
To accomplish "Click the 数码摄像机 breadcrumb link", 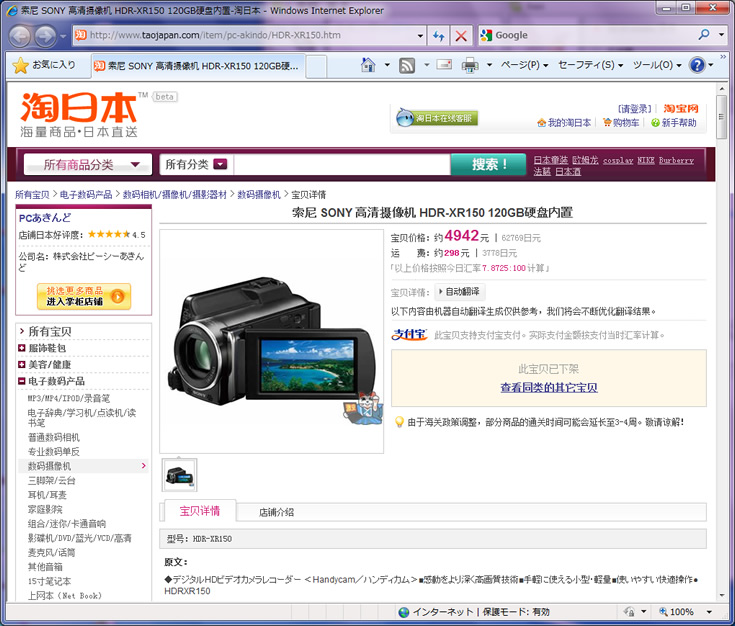I will (x=259, y=194).
